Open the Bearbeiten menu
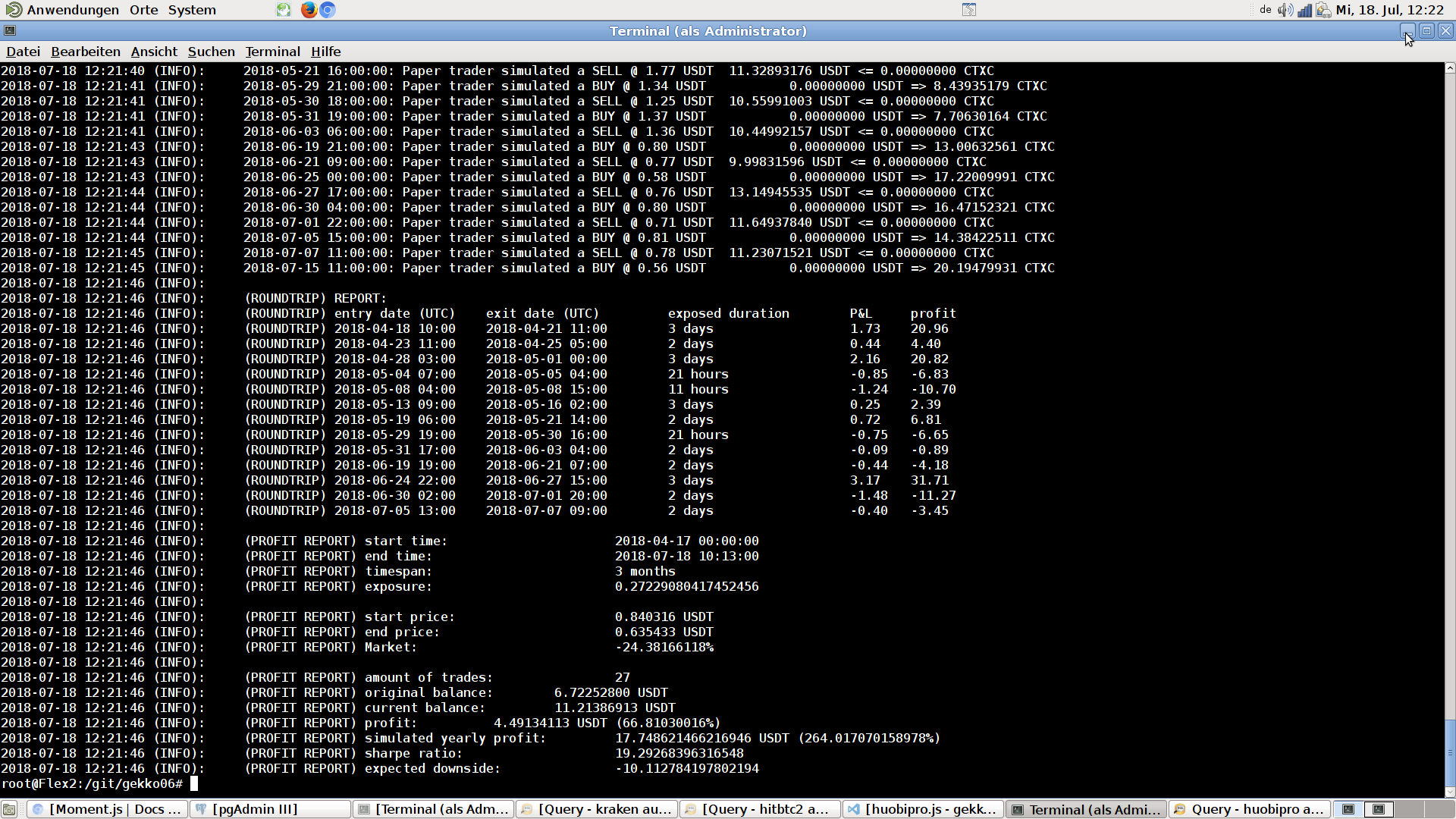This screenshot has width=1456, height=819. (x=86, y=52)
